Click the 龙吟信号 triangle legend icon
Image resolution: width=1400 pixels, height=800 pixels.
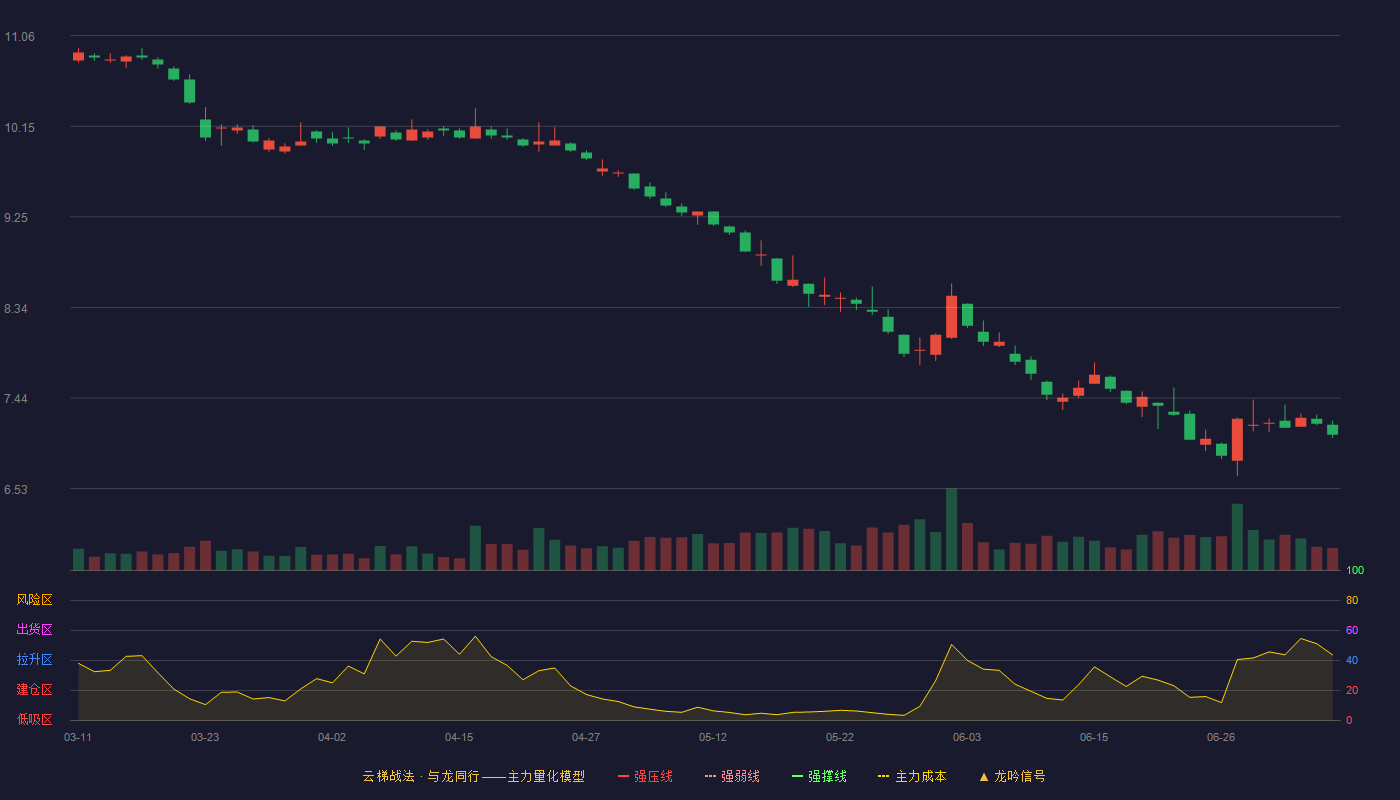(x=984, y=776)
